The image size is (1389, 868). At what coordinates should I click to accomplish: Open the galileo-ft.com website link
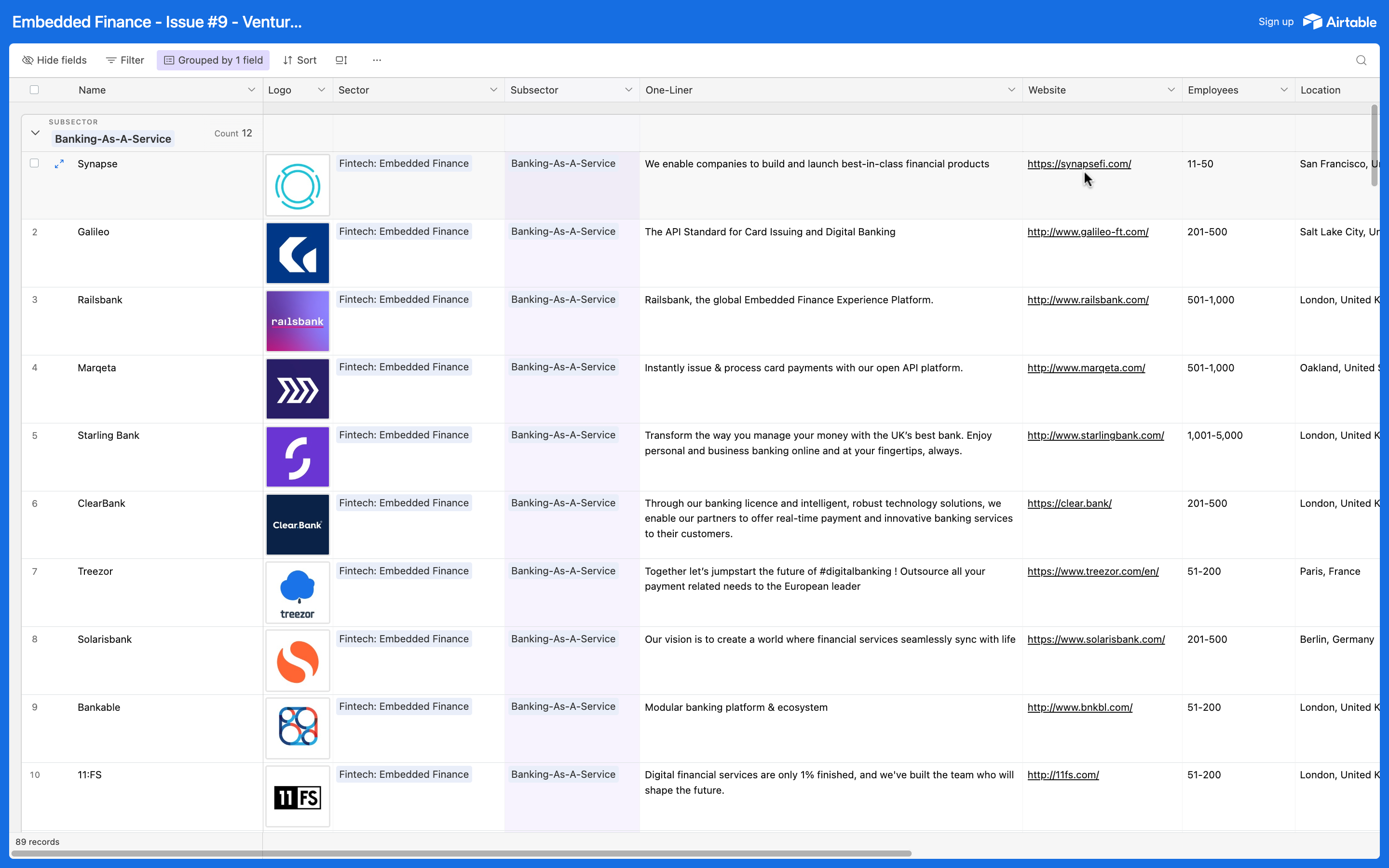coord(1088,232)
